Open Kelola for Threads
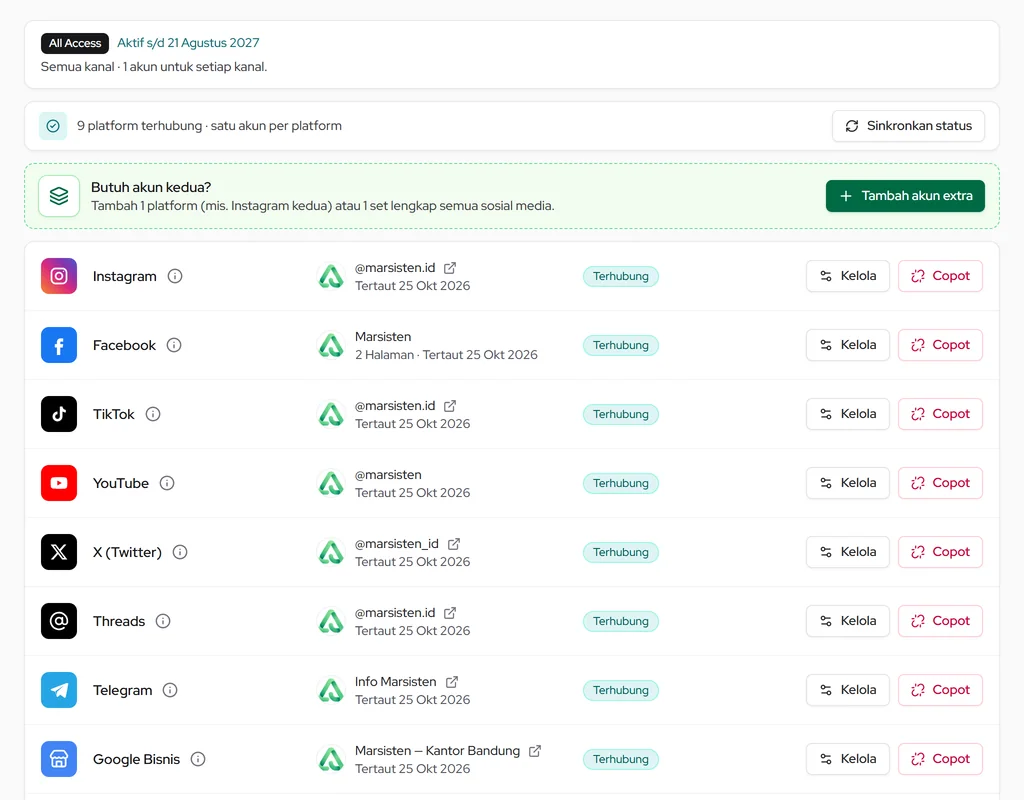Image resolution: width=1024 pixels, height=800 pixels. point(848,621)
